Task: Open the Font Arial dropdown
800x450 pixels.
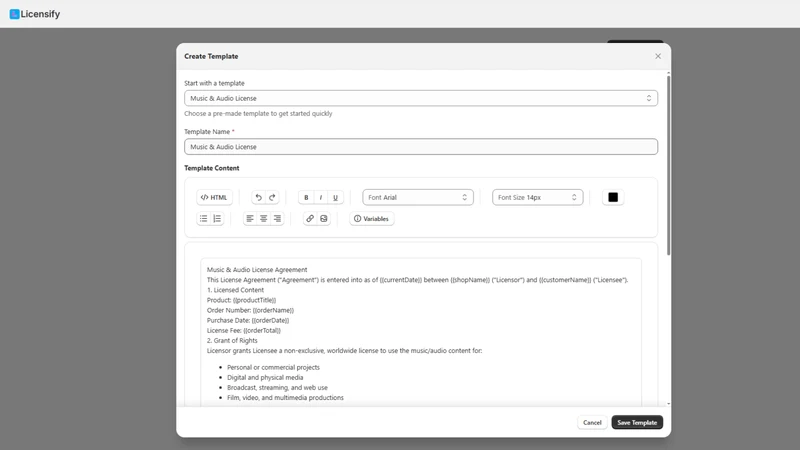Action: pyautogui.click(x=418, y=197)
